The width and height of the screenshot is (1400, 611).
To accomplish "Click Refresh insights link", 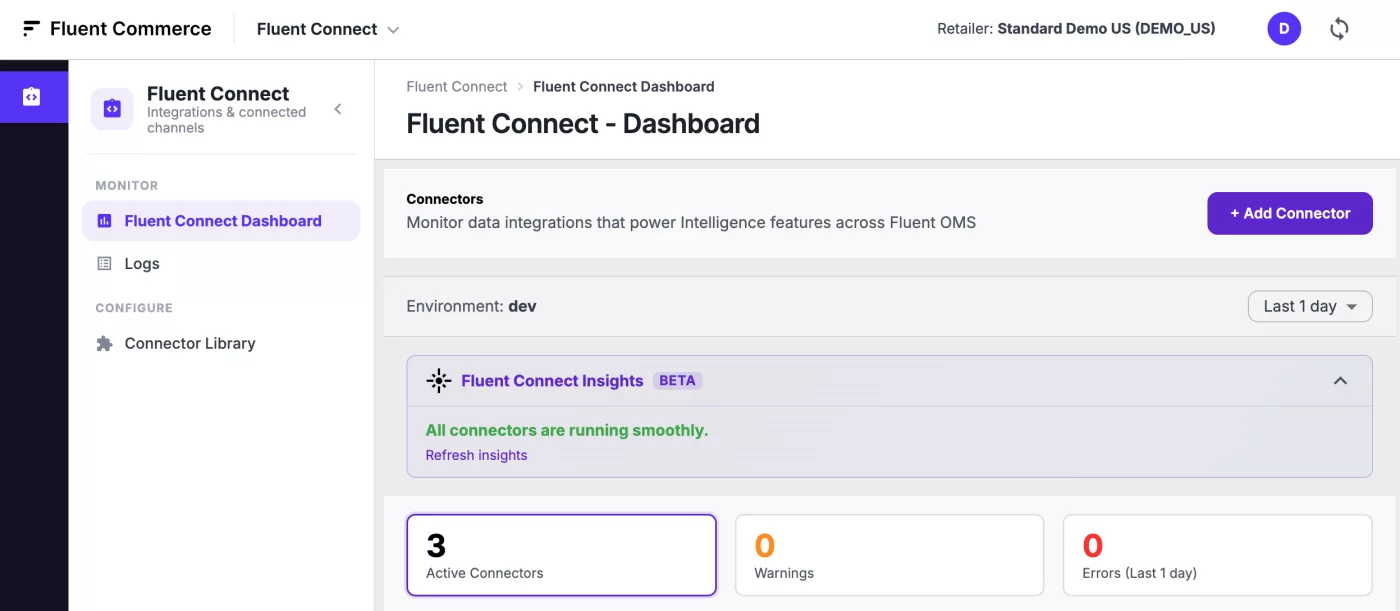I will click(x=476, y=455).
